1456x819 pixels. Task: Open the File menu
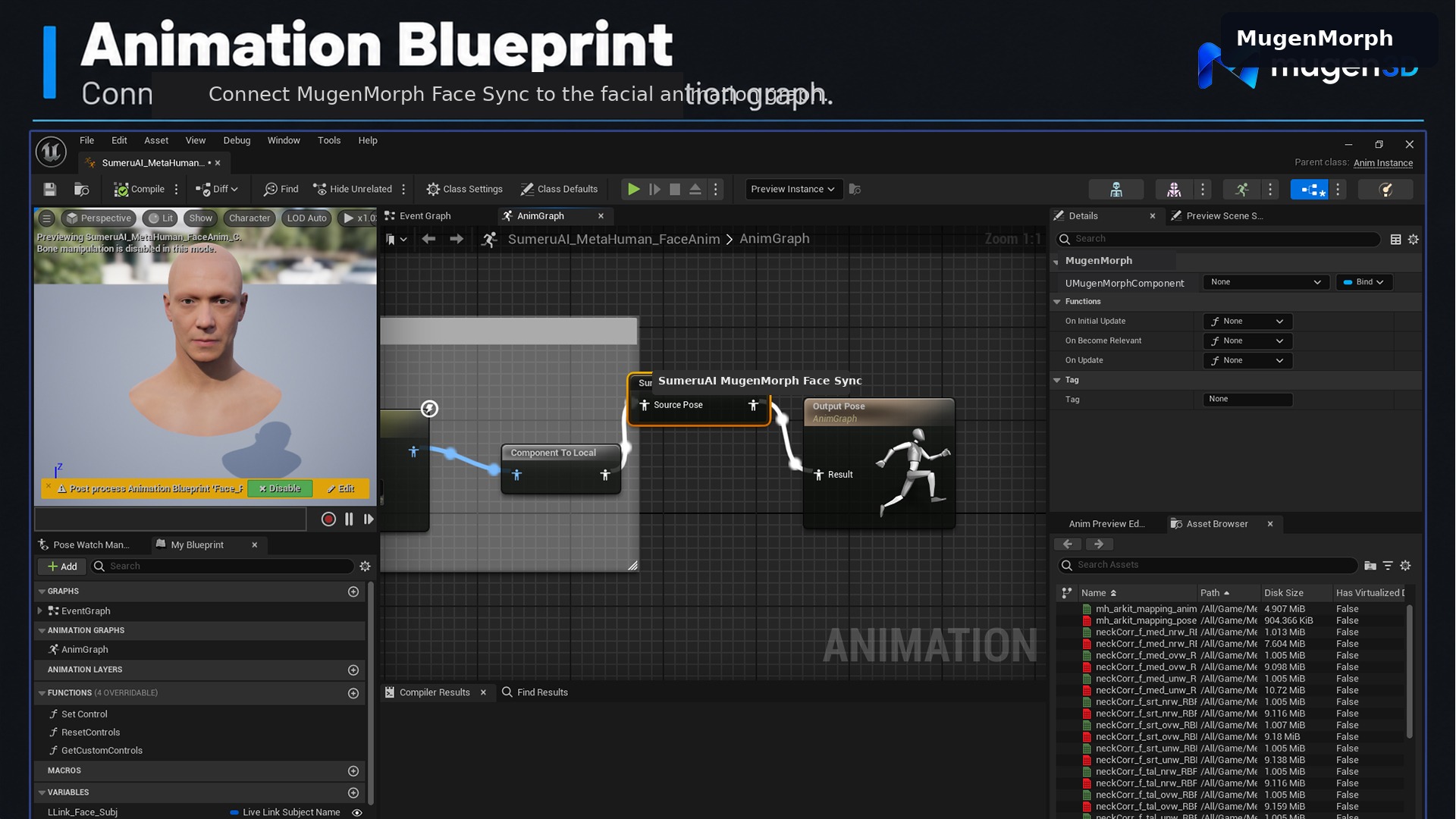(87, 140)
